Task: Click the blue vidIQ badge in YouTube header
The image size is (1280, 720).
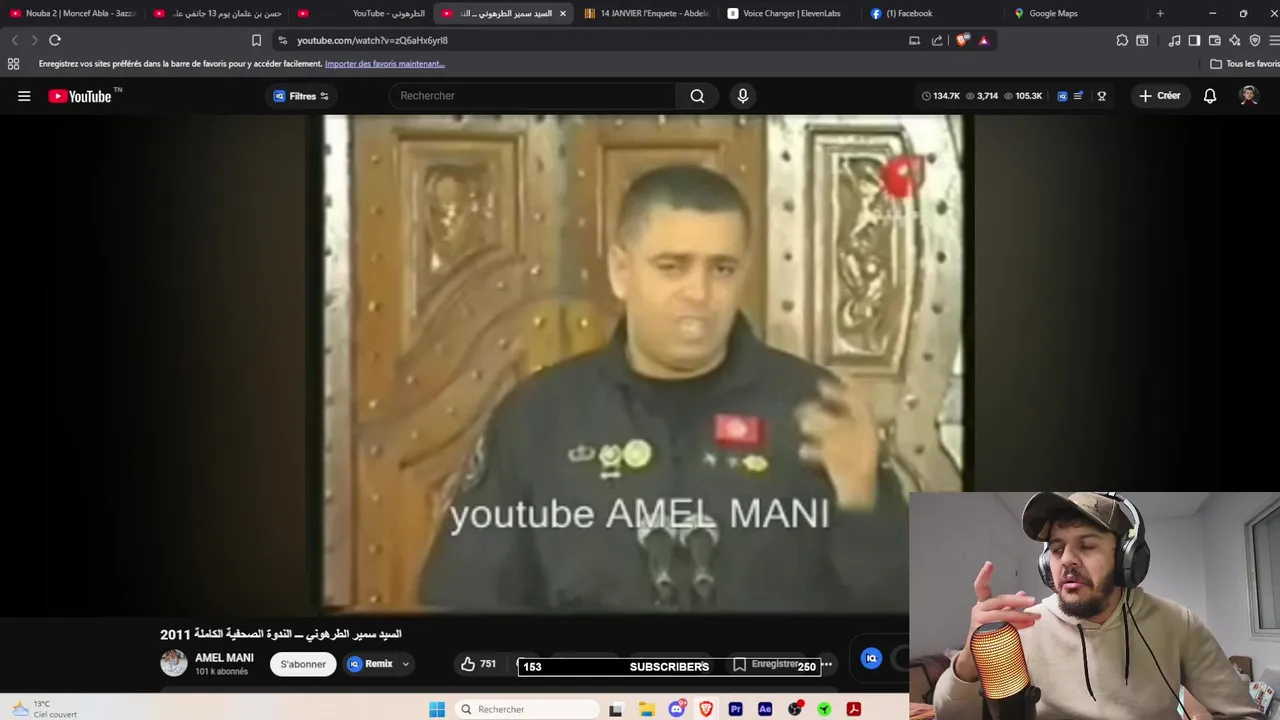Action: tap(1062, 96)
